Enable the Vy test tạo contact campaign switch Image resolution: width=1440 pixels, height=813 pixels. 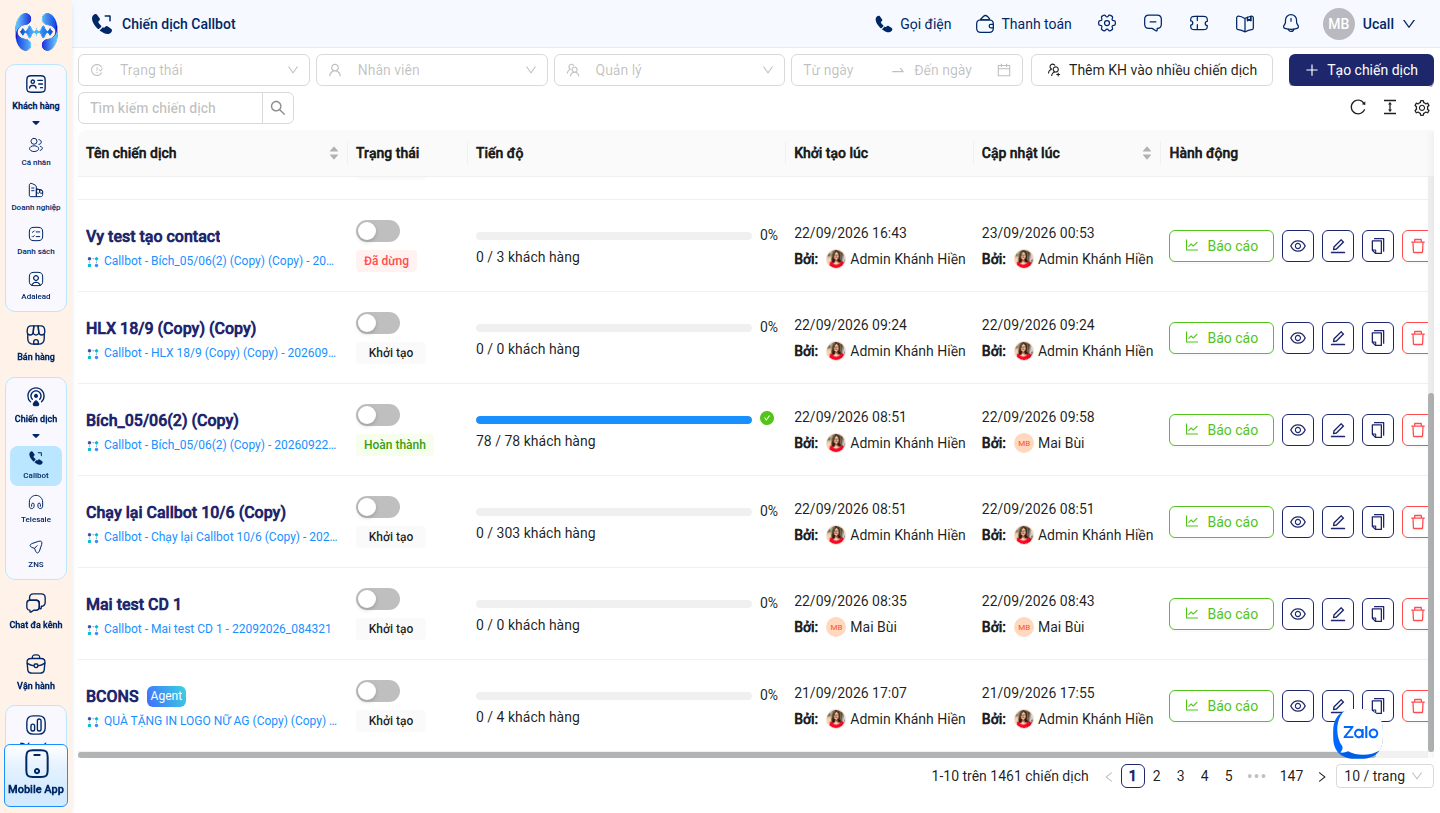point(378,231)
